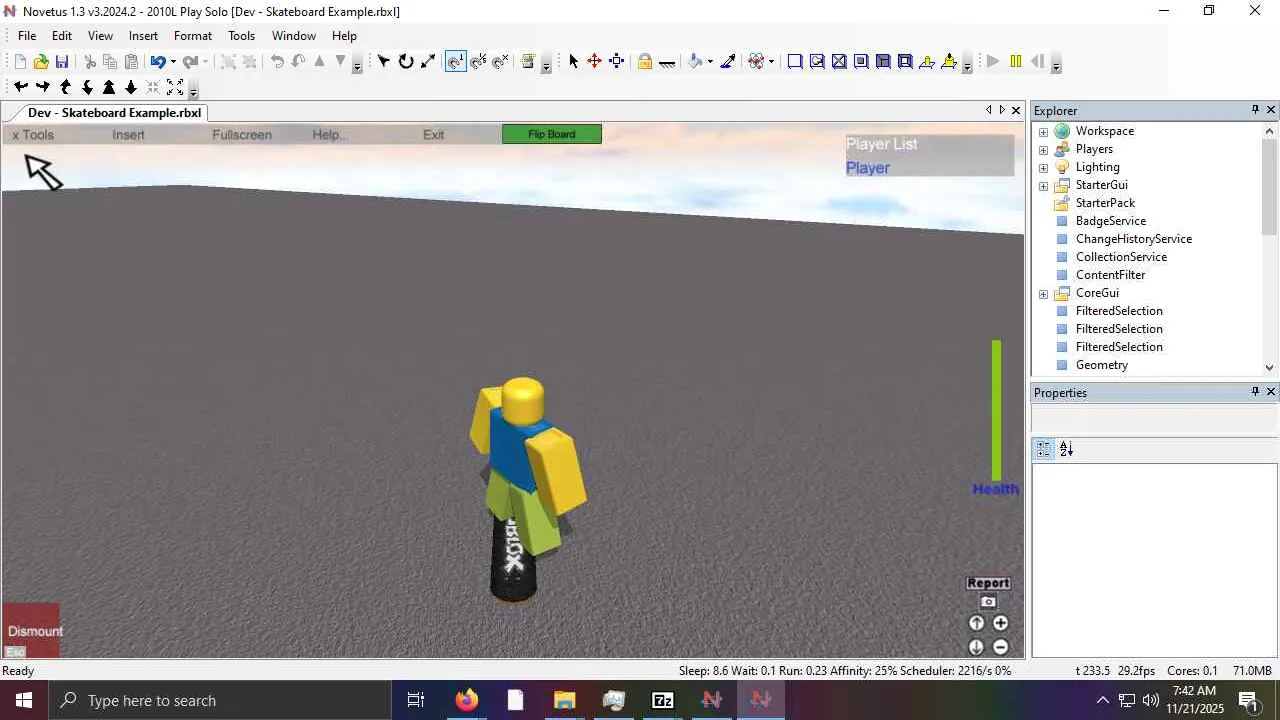Open the material picker dropdown arrow
Viewport: 1280px width, 720px height.
click(710, 62)
